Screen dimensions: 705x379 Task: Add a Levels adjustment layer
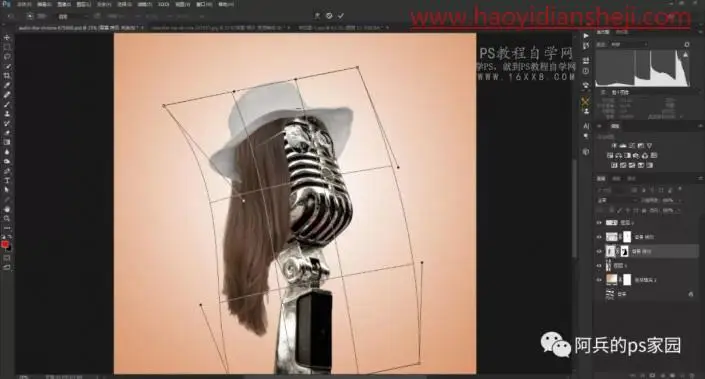coord(623,146)
